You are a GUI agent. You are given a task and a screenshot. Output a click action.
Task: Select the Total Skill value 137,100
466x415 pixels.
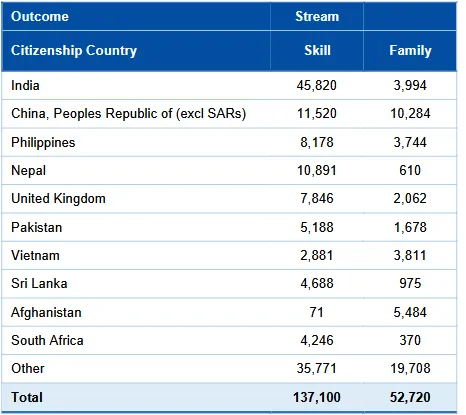click(x=317, y=397)
